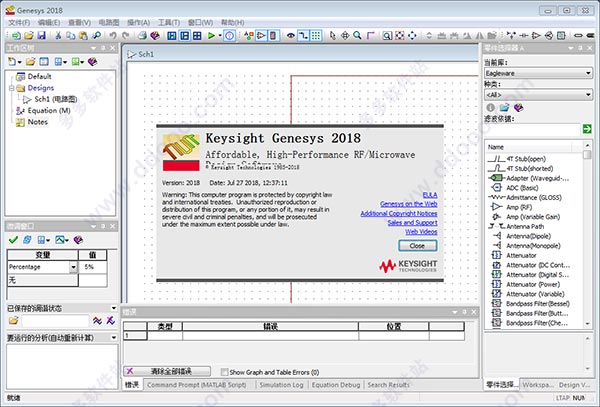
Task: Toggle the wire connection tool icon
Action: tap(303, 36)
